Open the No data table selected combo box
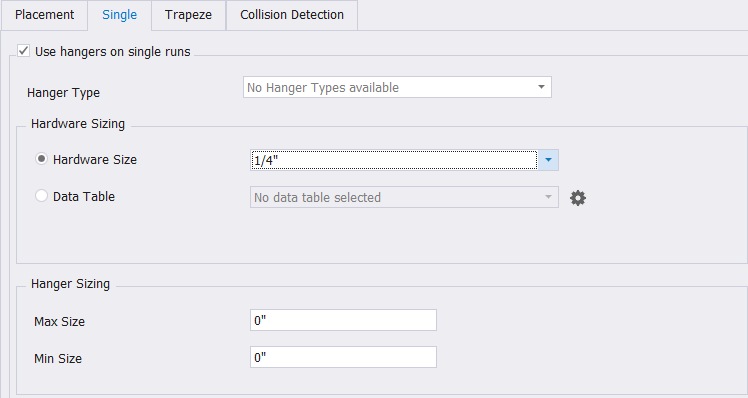The height and width of the screenshot is (398, 748). coord(404,197)
